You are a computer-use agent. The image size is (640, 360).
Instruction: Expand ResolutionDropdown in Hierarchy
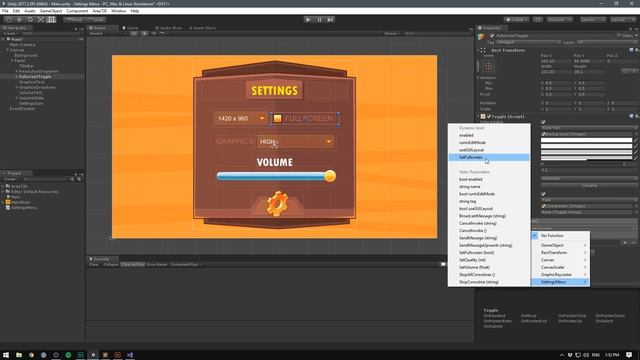(17, 71)
